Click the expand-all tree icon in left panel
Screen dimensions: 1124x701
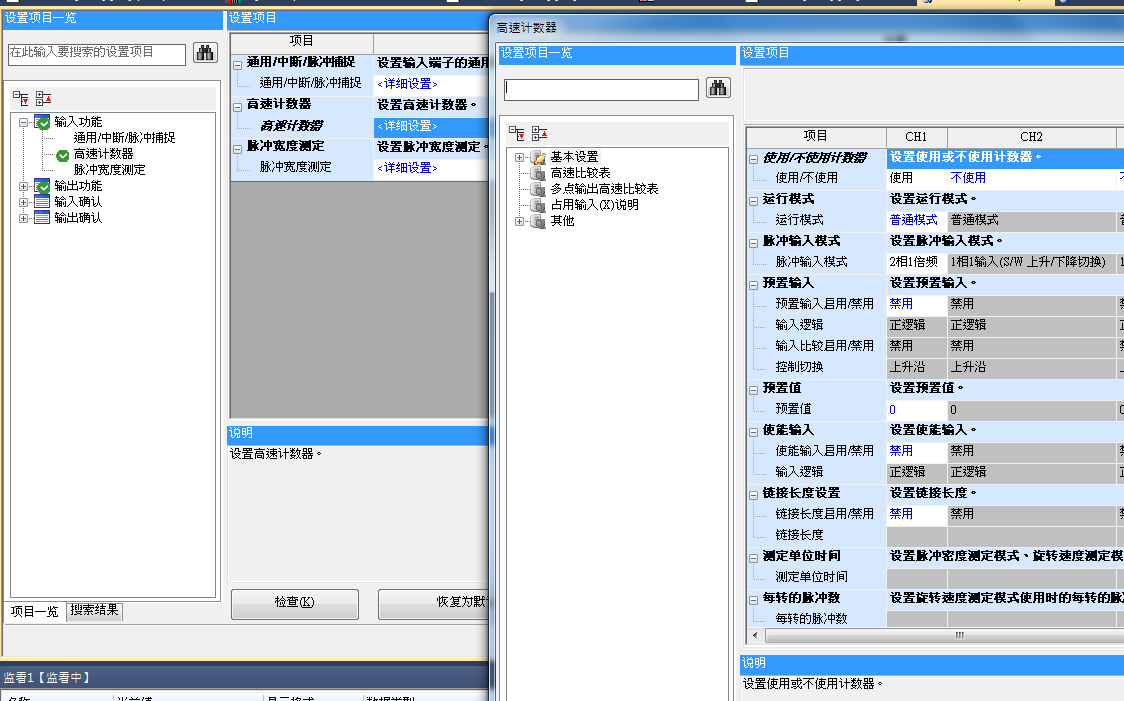click(x=21, y=98)
